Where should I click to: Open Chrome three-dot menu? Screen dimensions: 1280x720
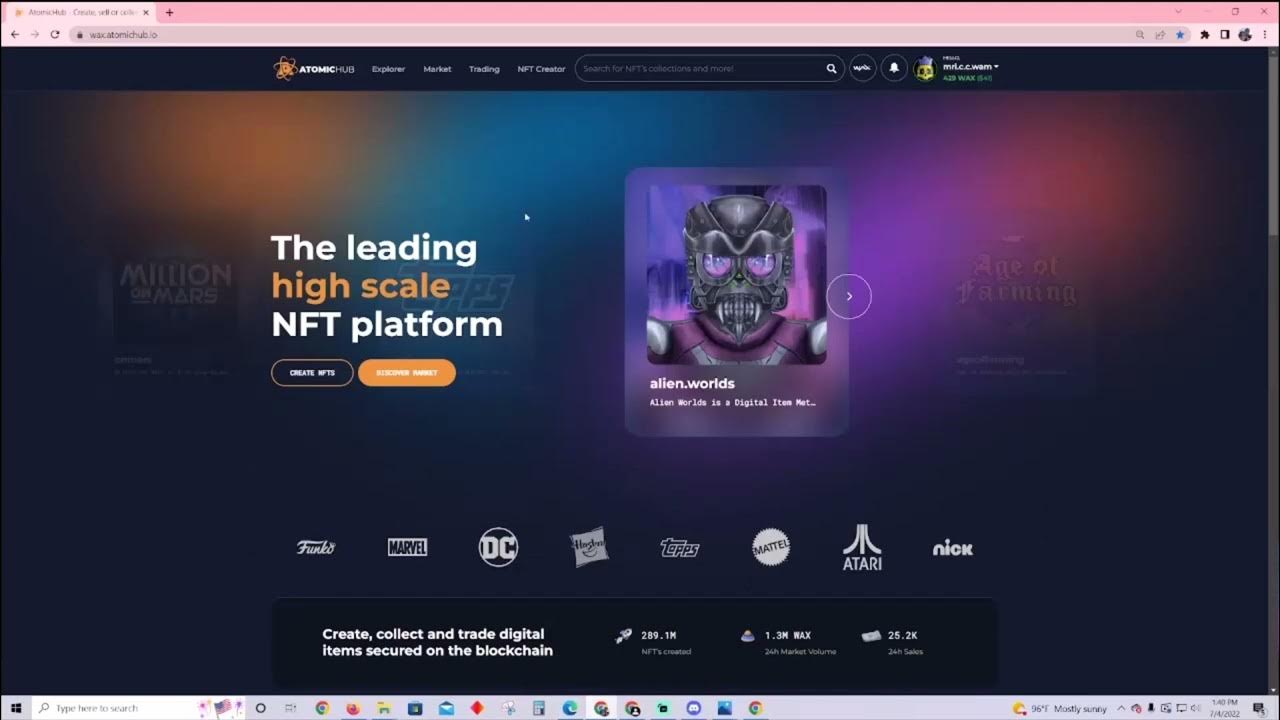[1264, 34]
